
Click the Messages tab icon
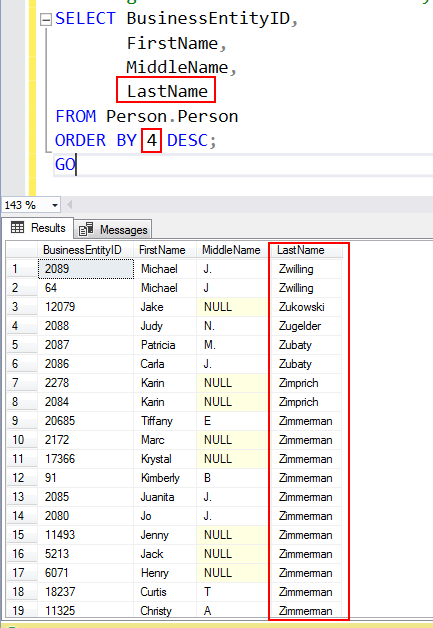click(x=86, y=229)
